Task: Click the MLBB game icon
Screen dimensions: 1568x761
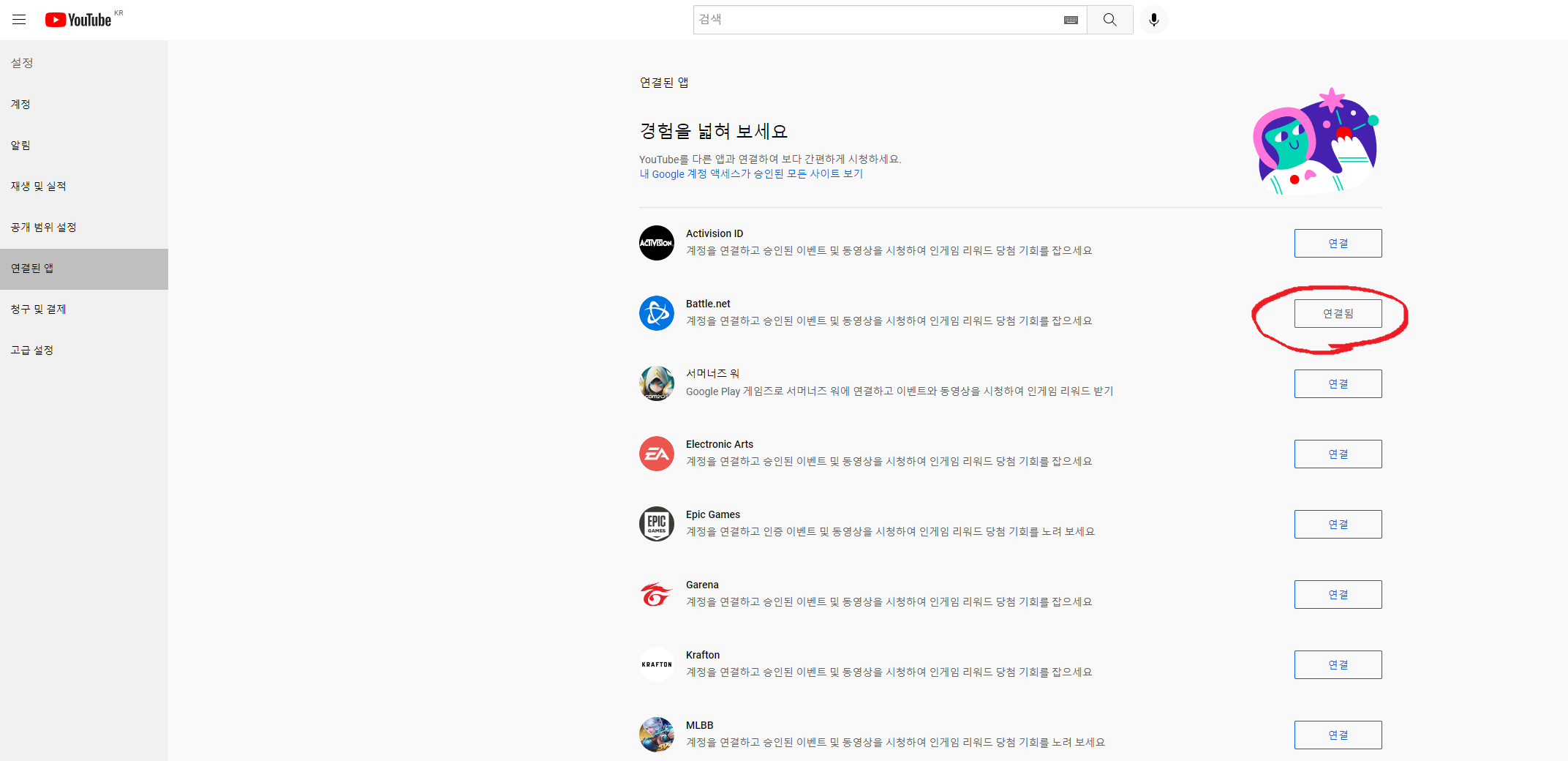Action: pyautogui.click(x=657, y=735)
